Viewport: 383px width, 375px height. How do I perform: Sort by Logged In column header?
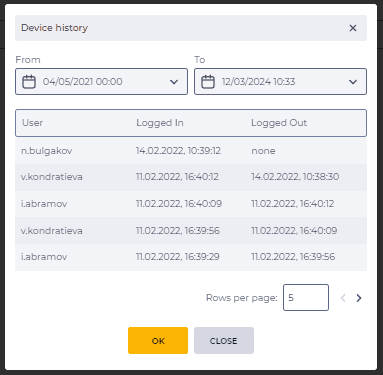160,123
